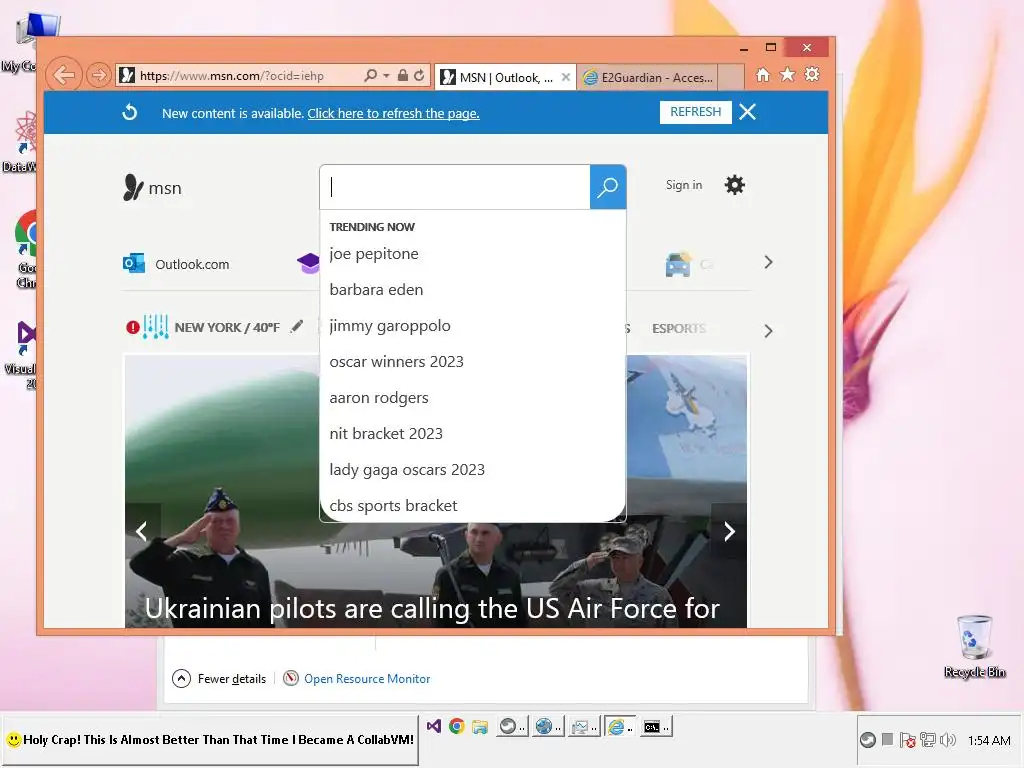Open a new blank tab

pyautogui.click(x=731, y=78)
